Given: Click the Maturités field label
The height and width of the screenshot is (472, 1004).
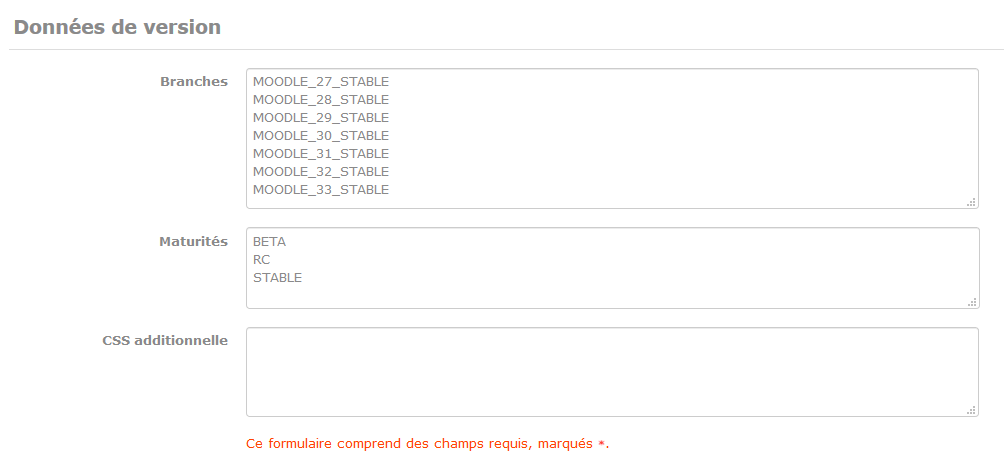Looking at the screenshot, I should pyautogui.click(x=193, y=242).
